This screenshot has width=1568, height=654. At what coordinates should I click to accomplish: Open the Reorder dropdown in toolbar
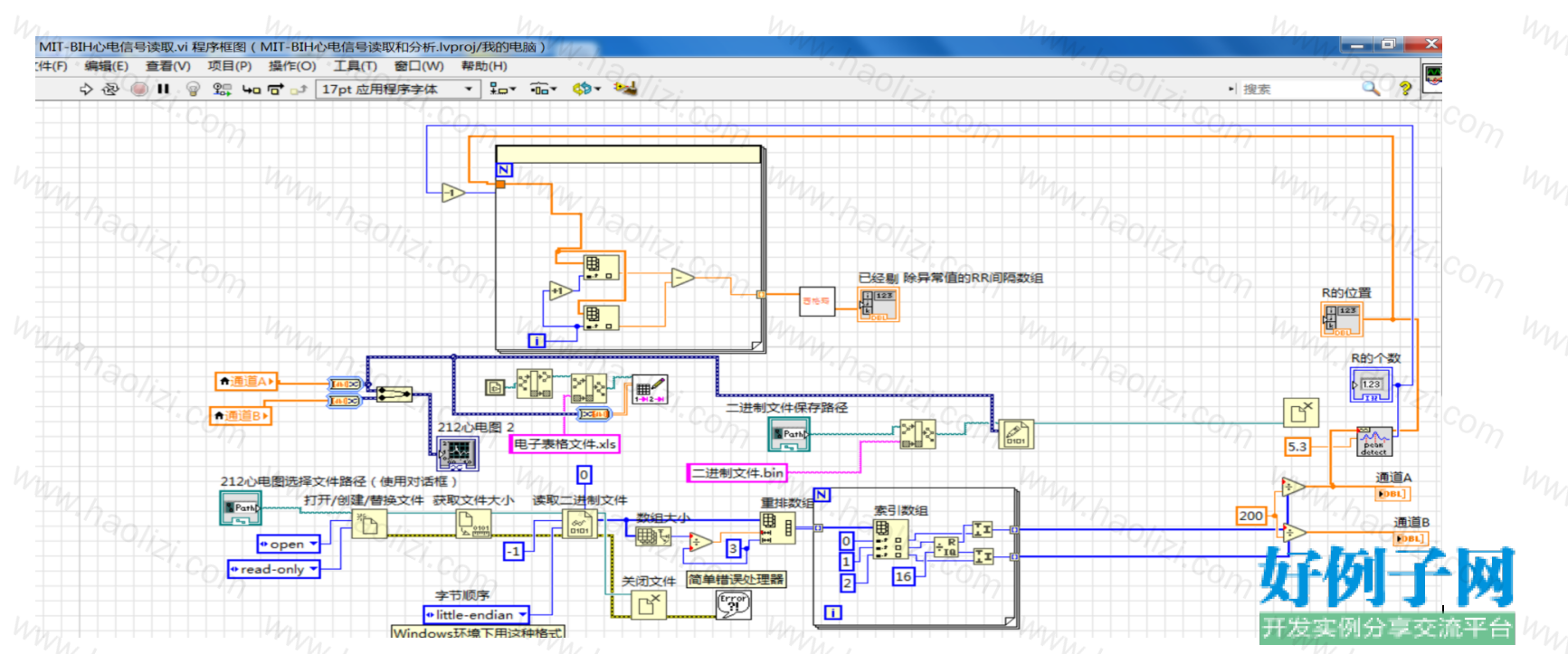(x=587, y=89)
